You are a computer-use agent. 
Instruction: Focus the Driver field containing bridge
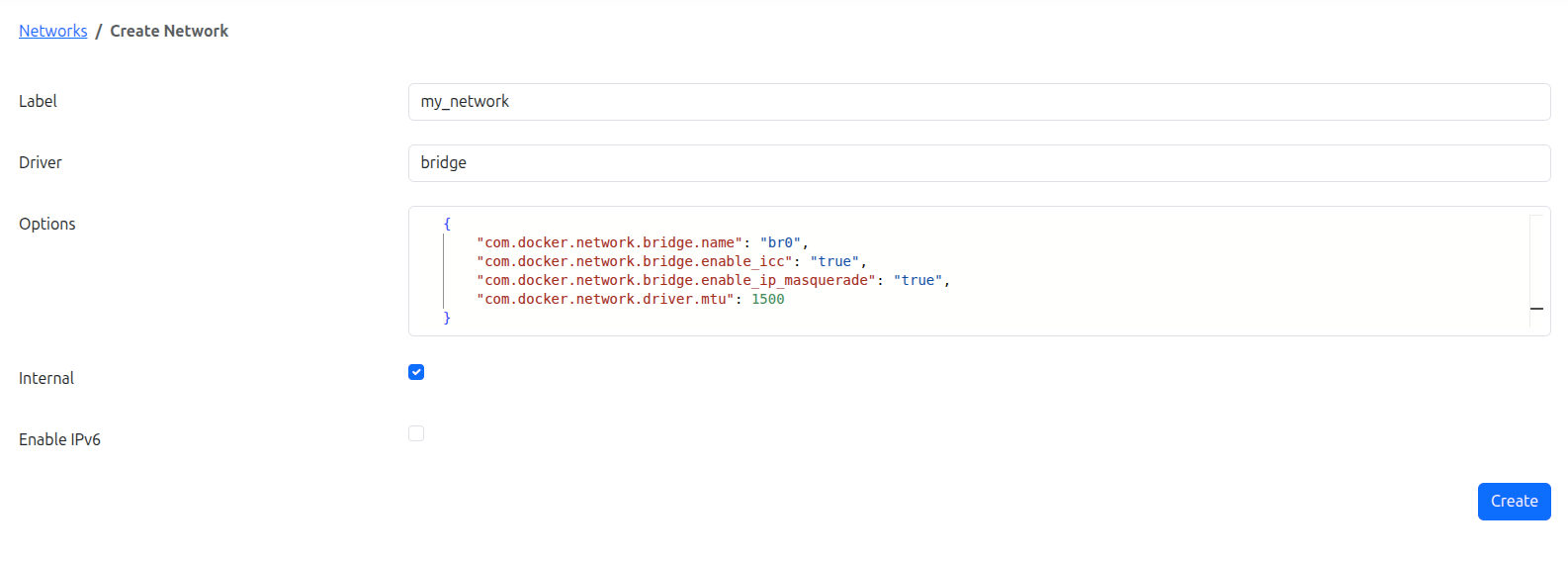click(x=978, y=163)
